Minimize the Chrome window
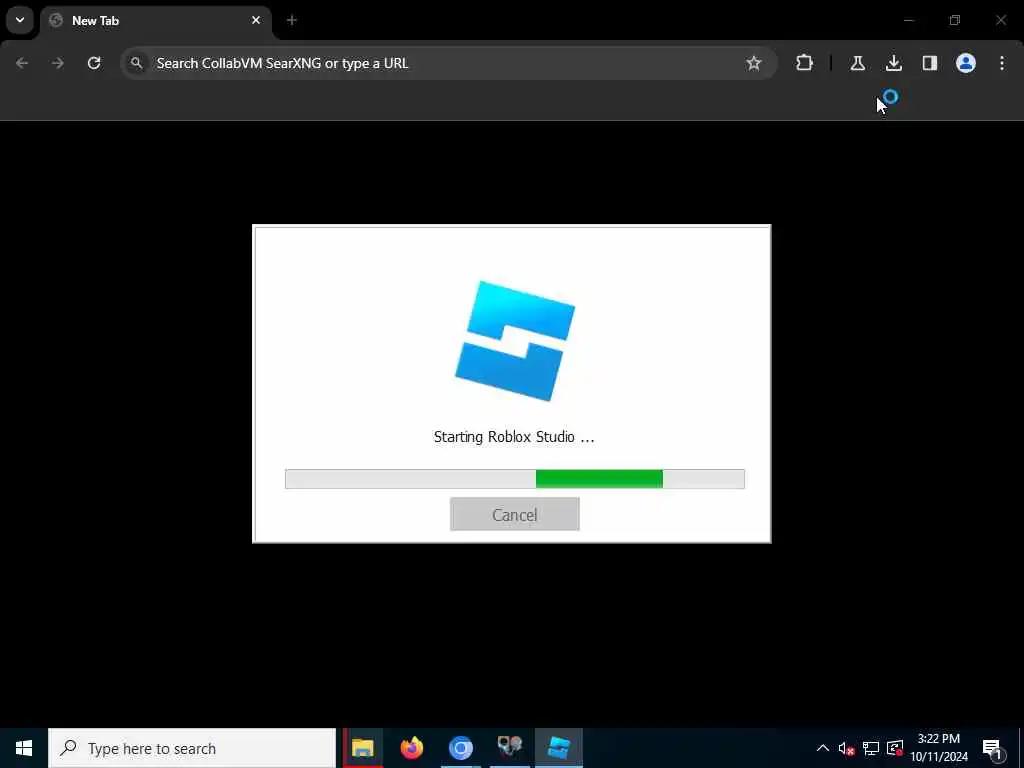This screenshot has width=1024, height=768. tap(908, 20)
